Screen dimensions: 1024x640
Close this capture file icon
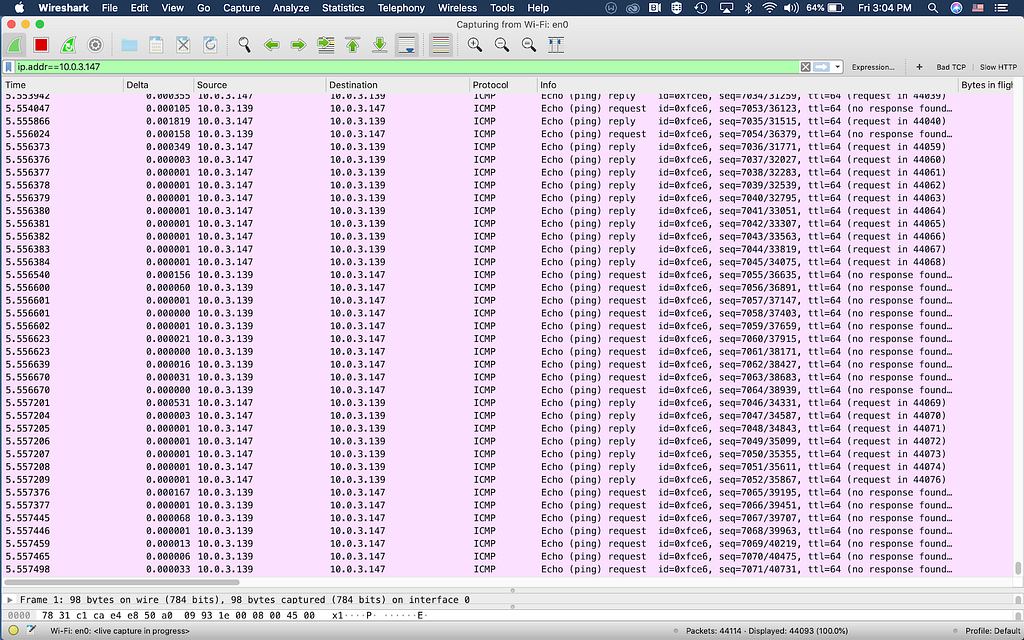click(184, 45)
